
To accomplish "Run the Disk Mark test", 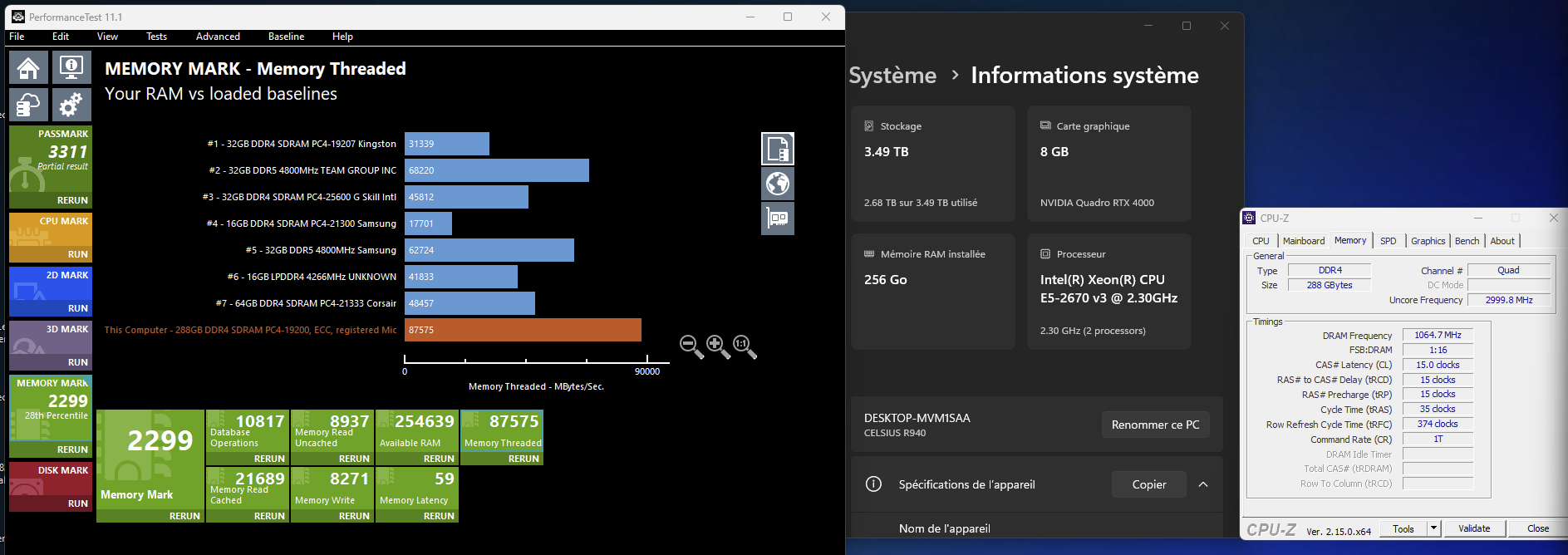I will [x=77, y=503].
